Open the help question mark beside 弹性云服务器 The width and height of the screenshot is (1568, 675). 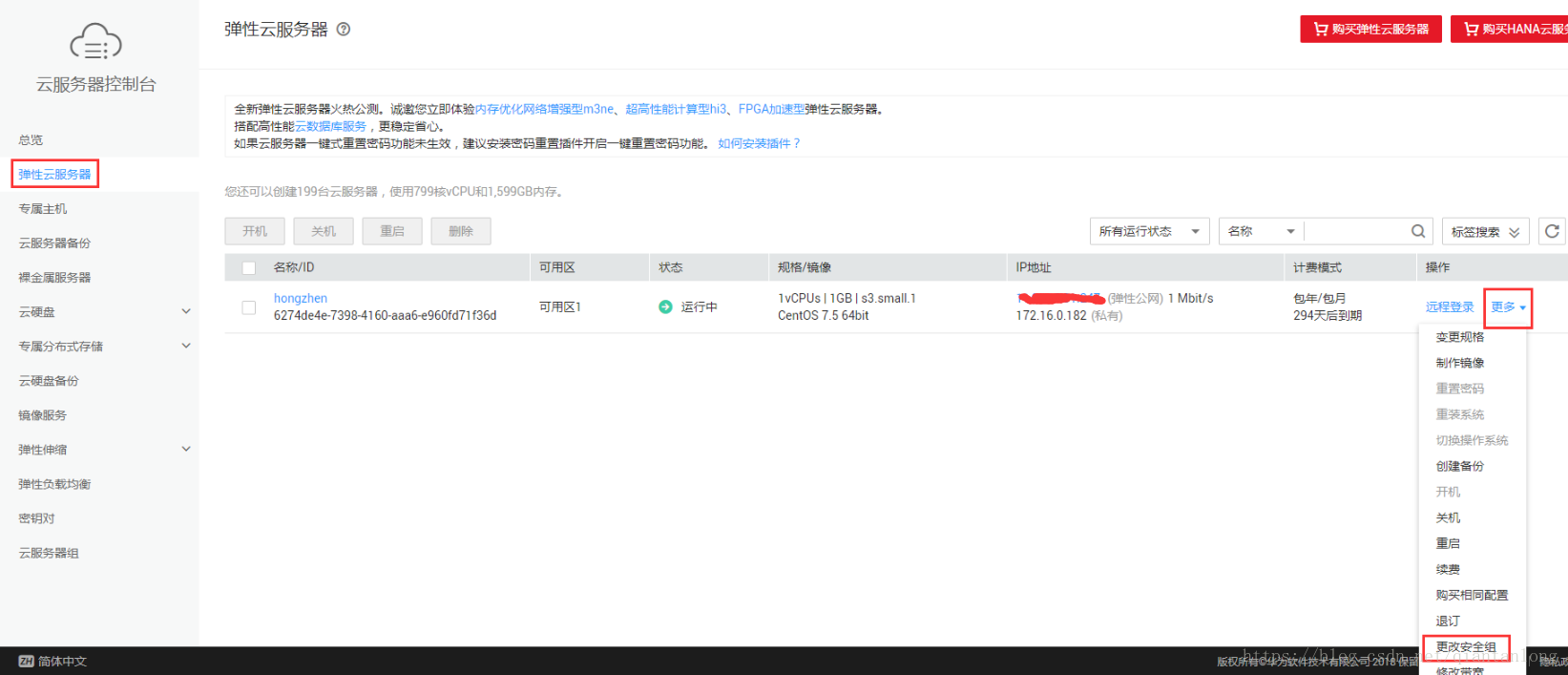344,29
